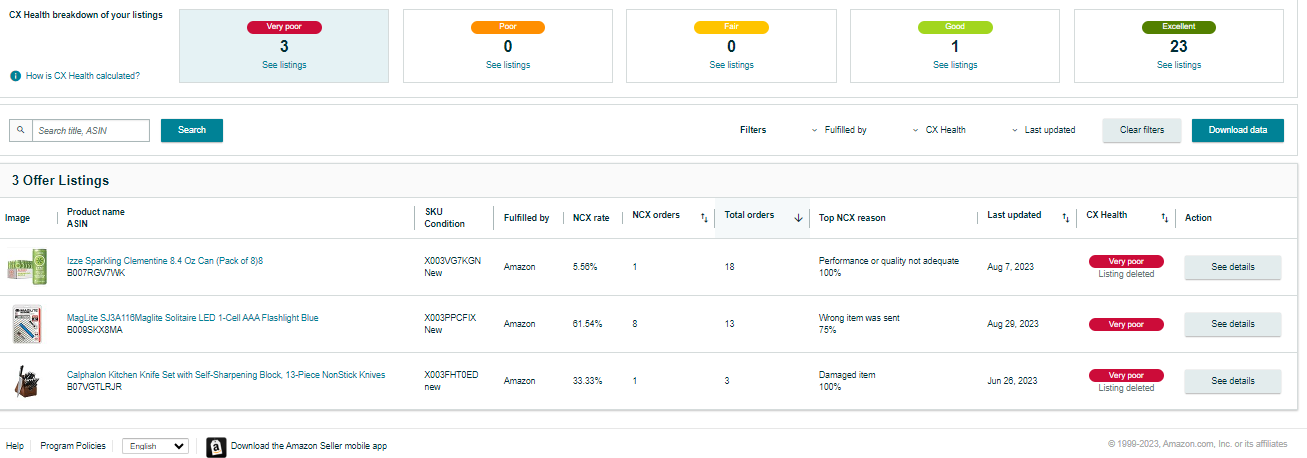1307x458 pixels.
Task: Expand the CX Health filter dropdown
Action: [939, 130]
